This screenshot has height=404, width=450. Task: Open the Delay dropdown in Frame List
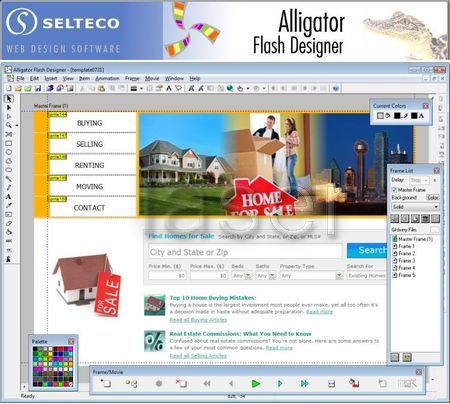click(x=418, y=180)
